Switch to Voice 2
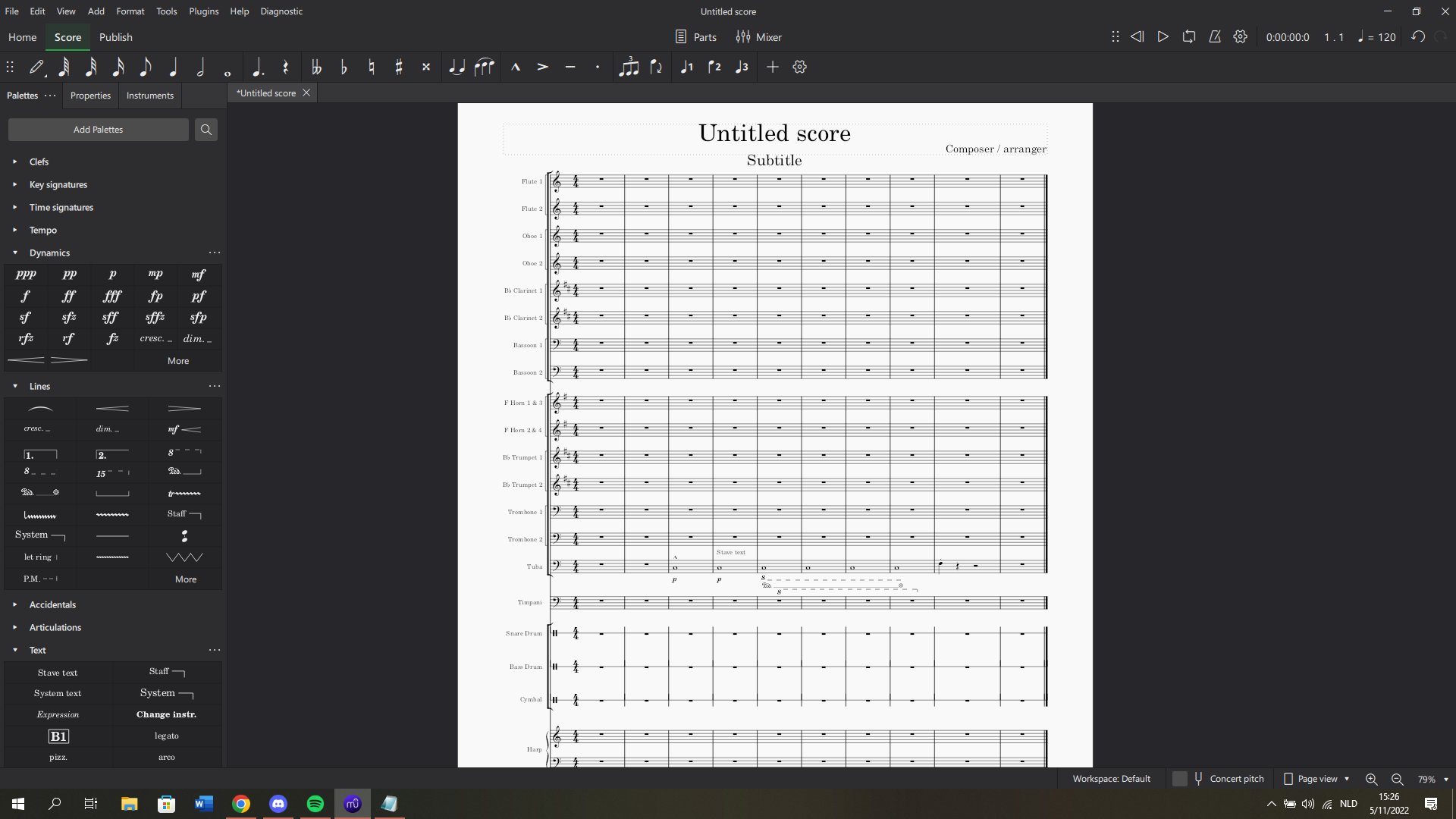This screenshot has height=819, width=1456. pyautogui.click(x=714, y=67)
